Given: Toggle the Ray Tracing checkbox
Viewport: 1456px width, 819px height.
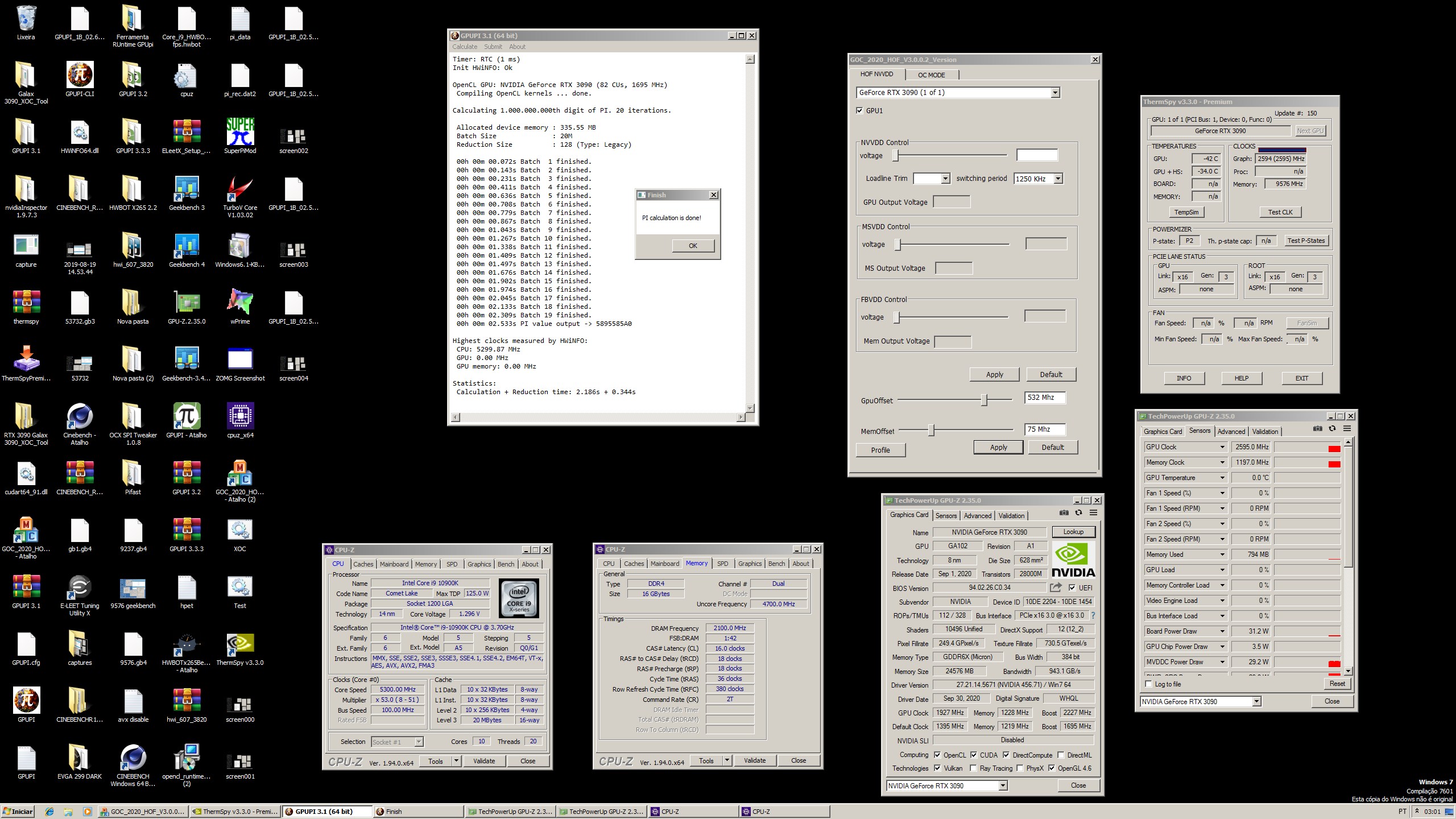Looking at the screenshot, I should click(x=974, y=768).
